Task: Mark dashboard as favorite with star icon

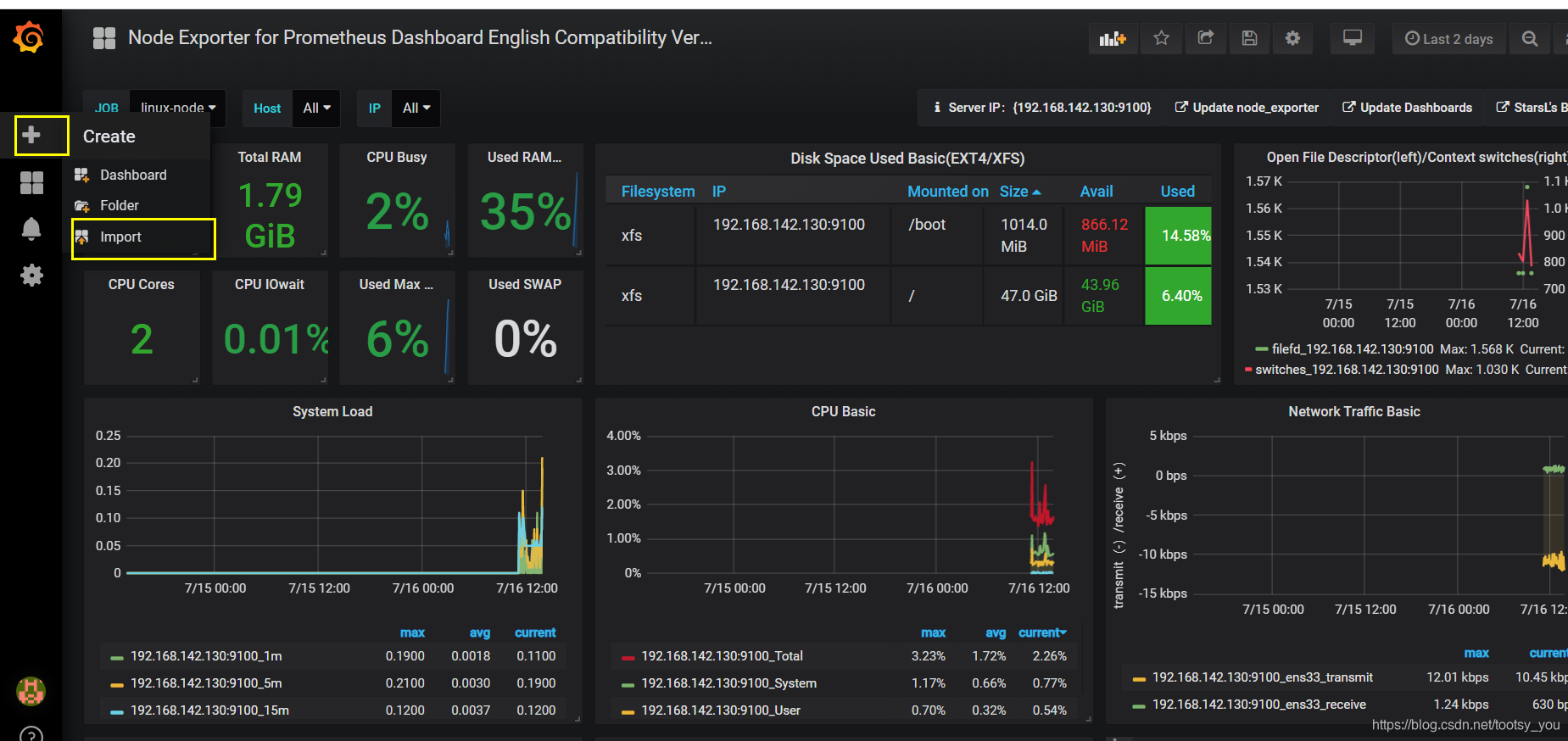Action: pyautogui.click(x=1161, y=38)
